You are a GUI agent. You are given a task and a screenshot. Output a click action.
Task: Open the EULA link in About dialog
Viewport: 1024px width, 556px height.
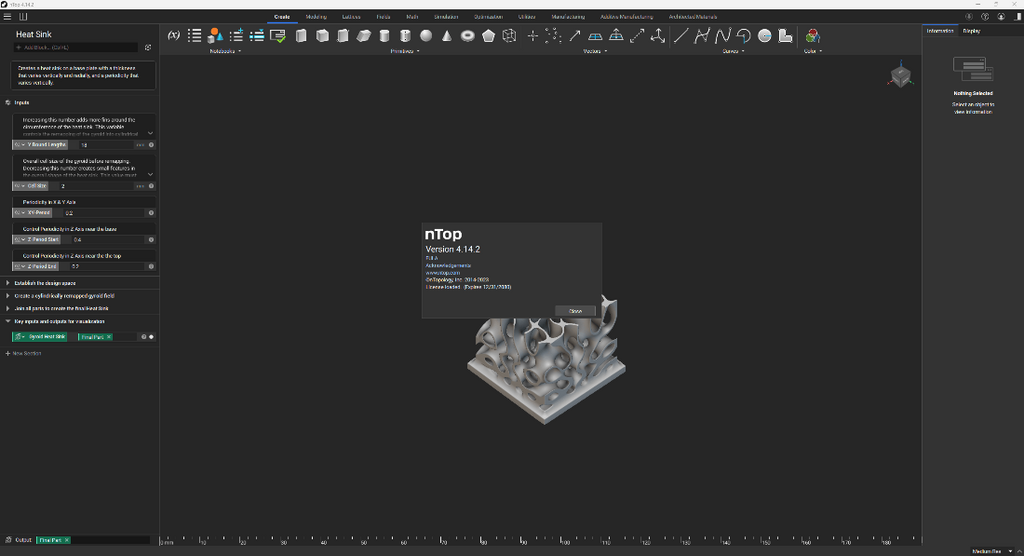pos(432,258)
